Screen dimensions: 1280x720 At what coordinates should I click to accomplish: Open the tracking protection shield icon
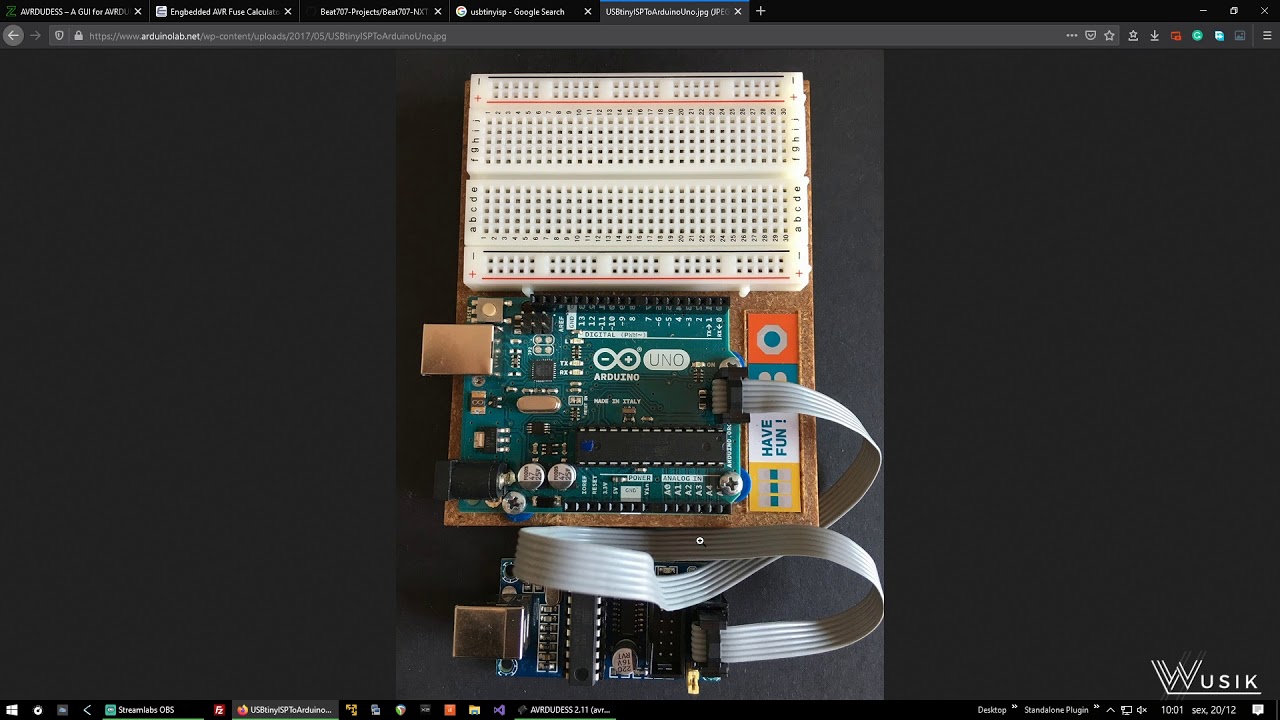(x=59, y=35)
